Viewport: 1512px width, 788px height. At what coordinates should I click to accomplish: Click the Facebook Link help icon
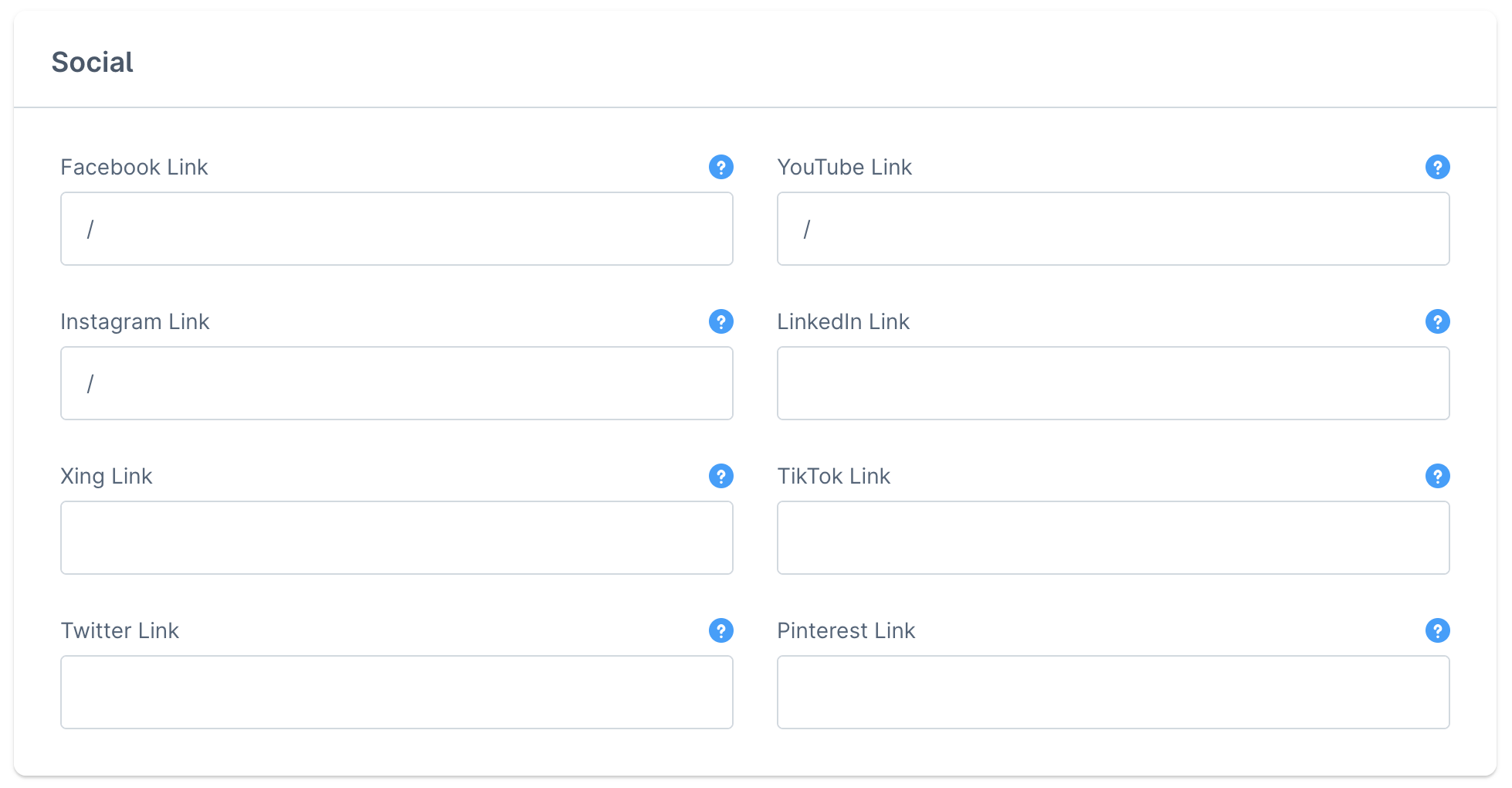point(720,167)
